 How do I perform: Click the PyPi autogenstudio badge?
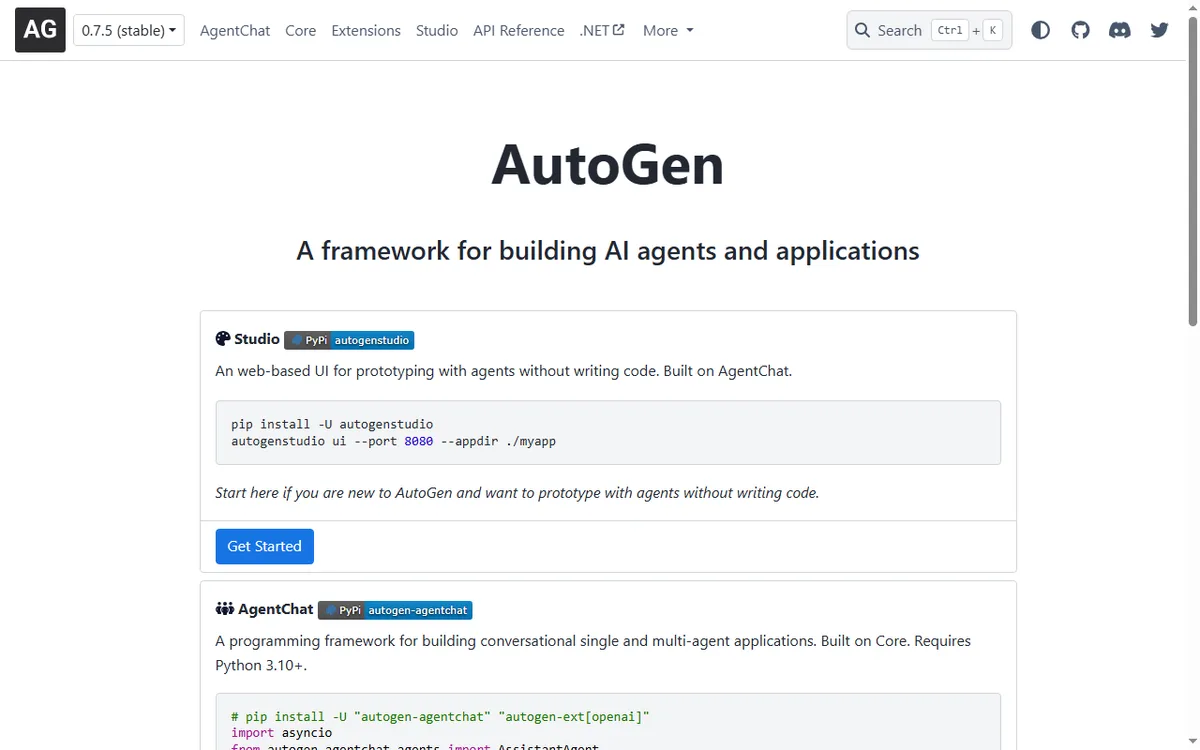click(x=349, y=340)
